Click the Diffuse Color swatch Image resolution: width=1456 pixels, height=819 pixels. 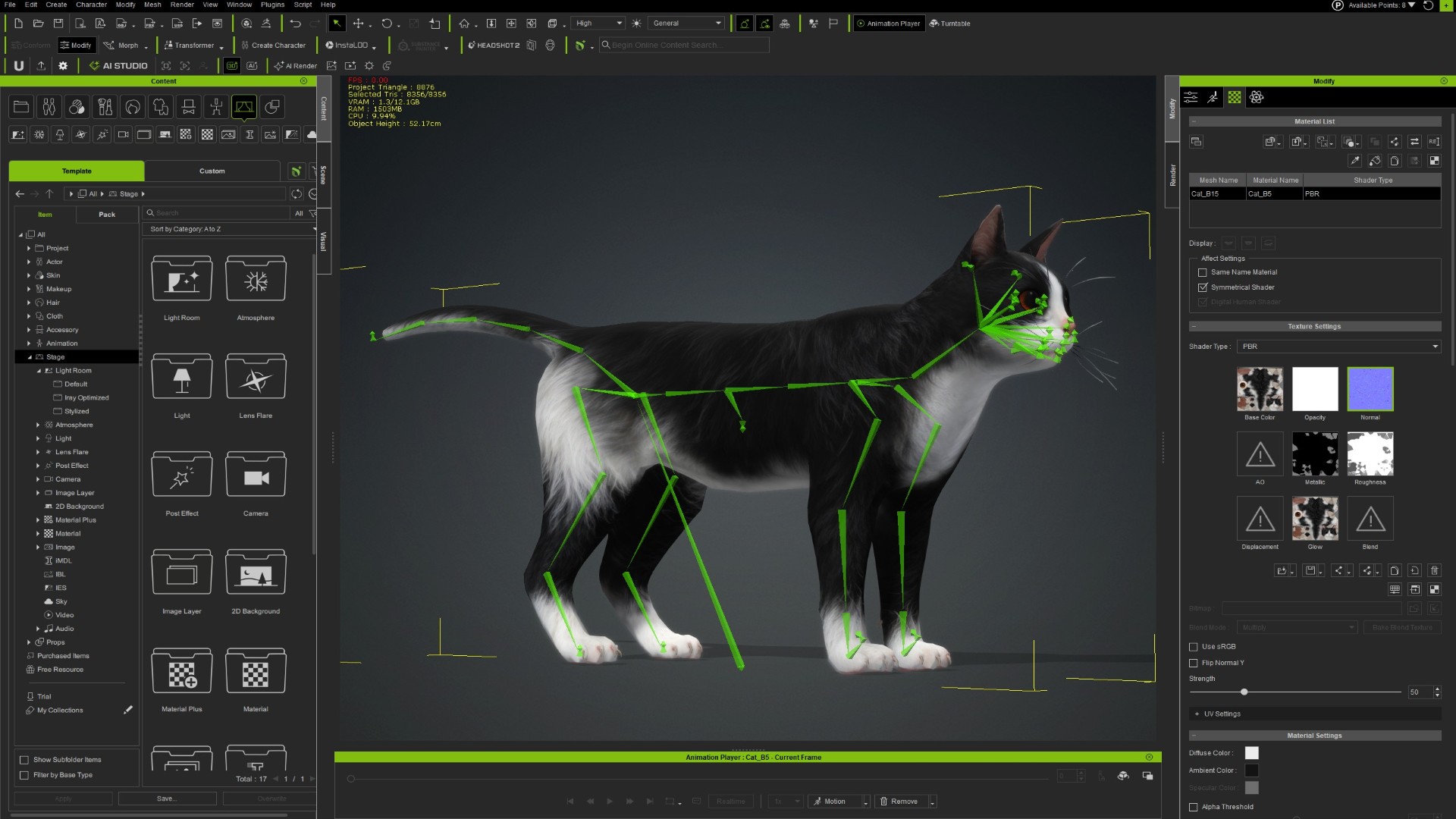point(1251,753)
